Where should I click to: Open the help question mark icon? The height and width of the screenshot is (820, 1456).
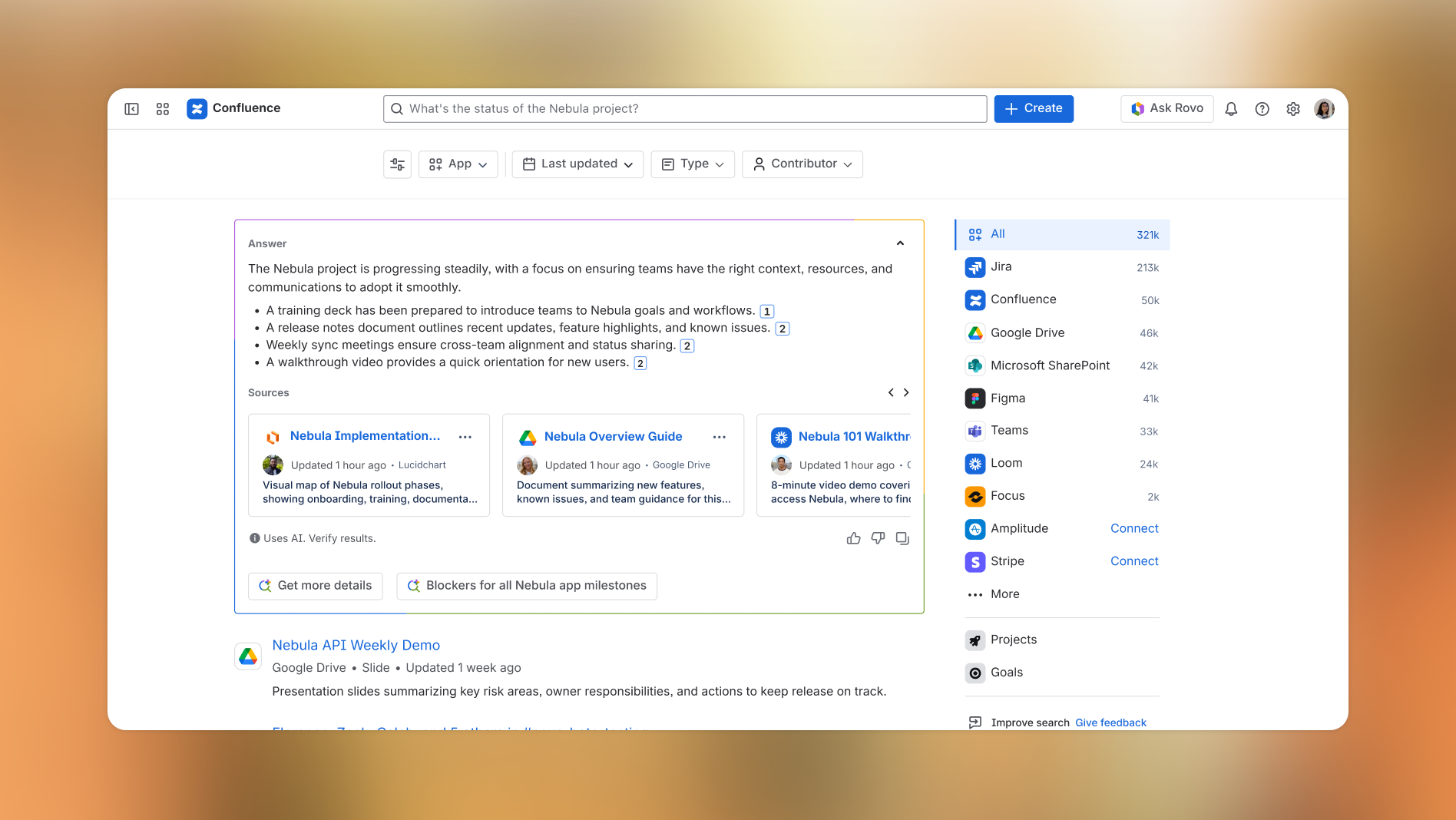(1262, 109)
